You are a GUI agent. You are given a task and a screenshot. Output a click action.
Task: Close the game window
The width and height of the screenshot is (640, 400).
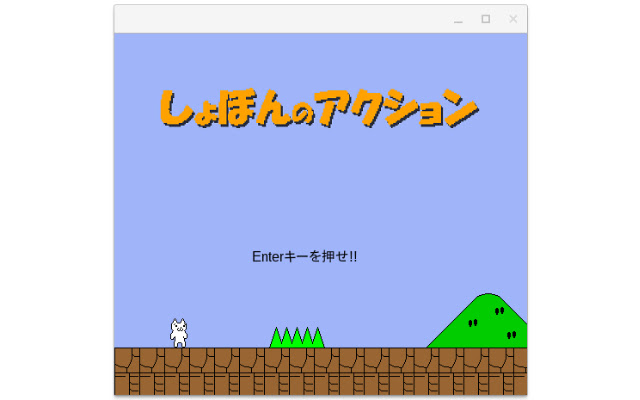[513, 19]
